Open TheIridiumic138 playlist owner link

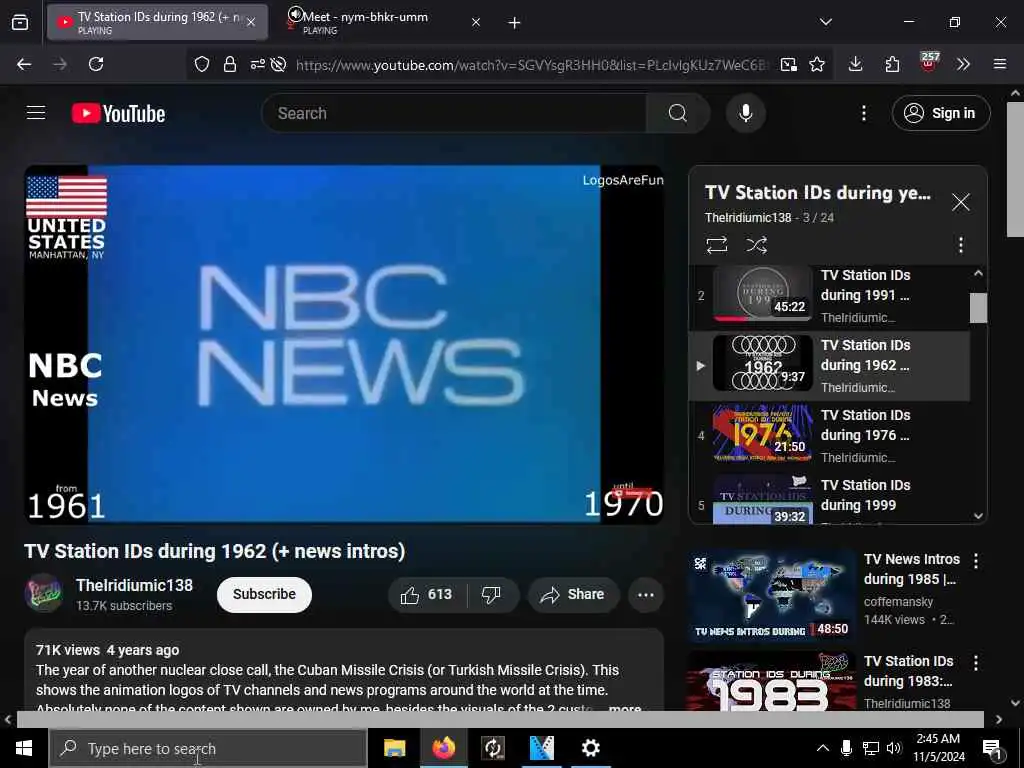(x=748, y=217)
